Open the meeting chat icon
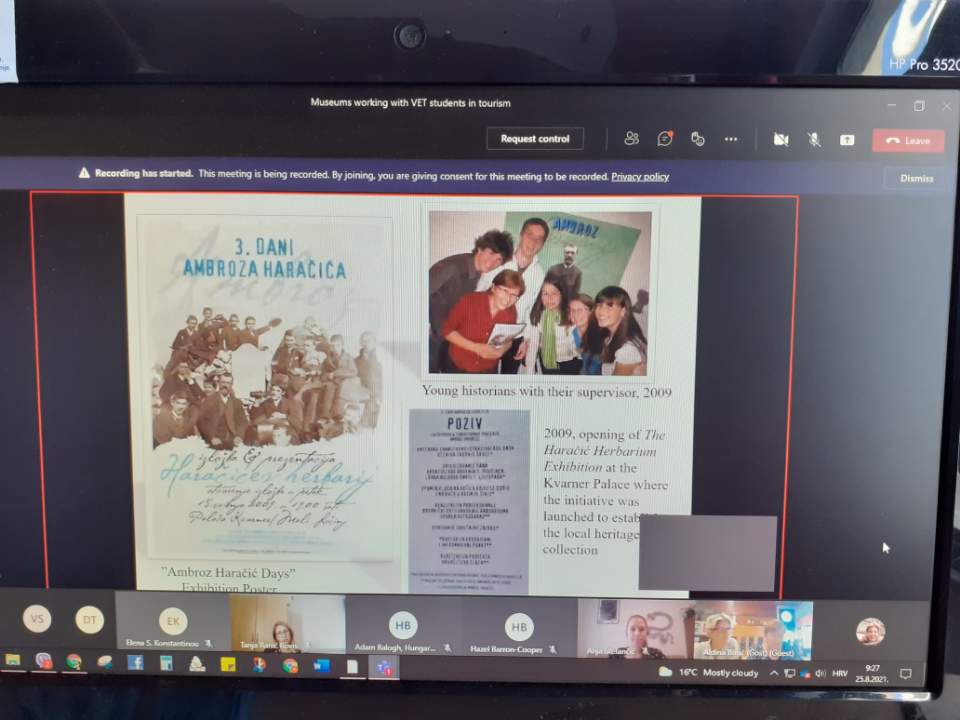The height and width of the screenshot is (720, 960). pos(664,139)
